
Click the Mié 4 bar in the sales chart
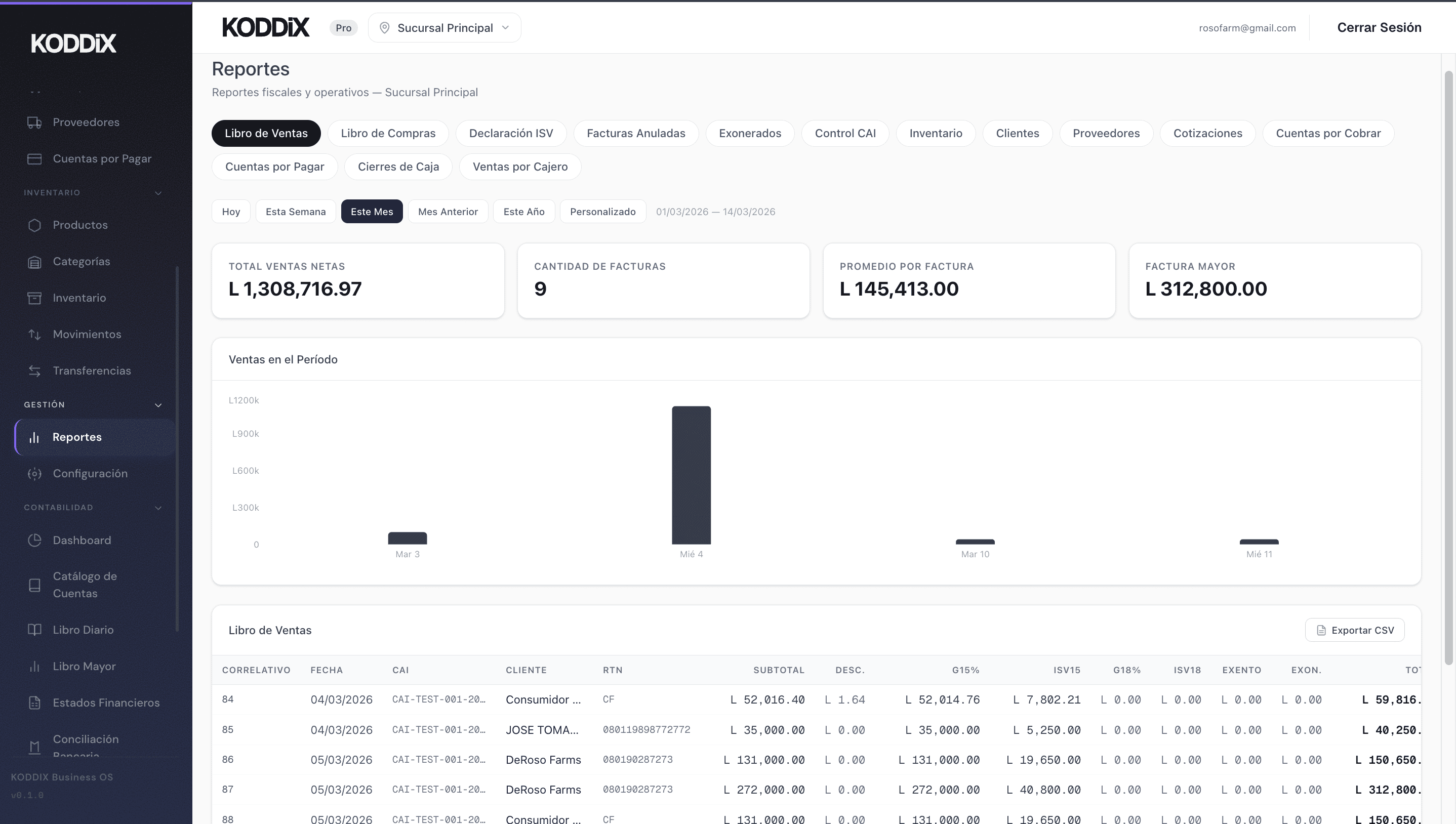point(691,475)
